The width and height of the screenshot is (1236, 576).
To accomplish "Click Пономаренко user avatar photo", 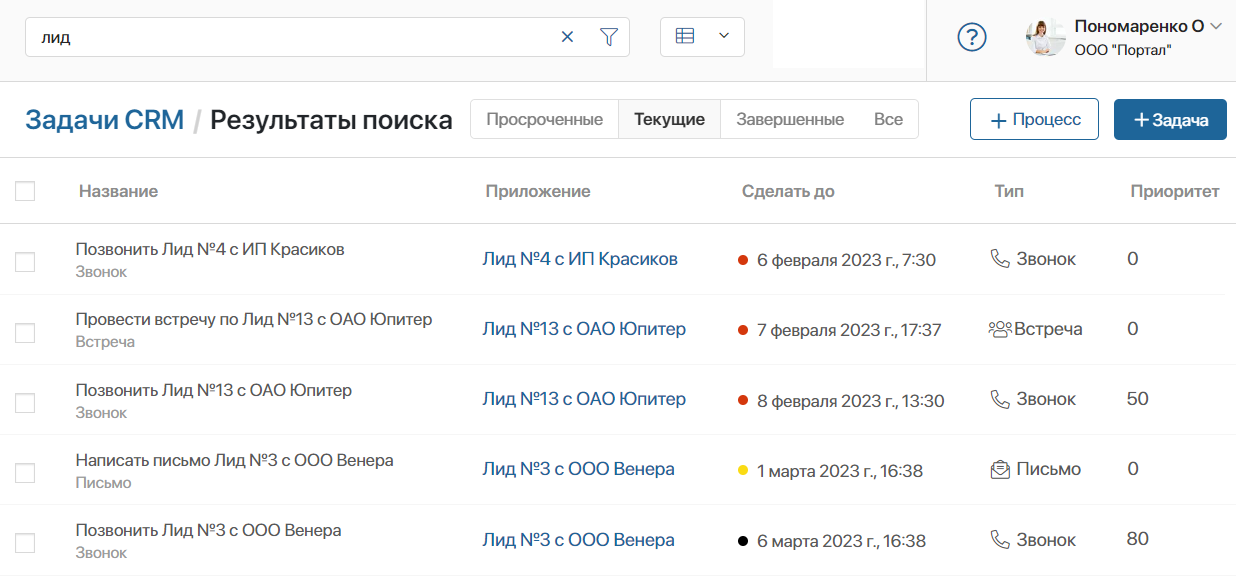I will coord(1046,37).
